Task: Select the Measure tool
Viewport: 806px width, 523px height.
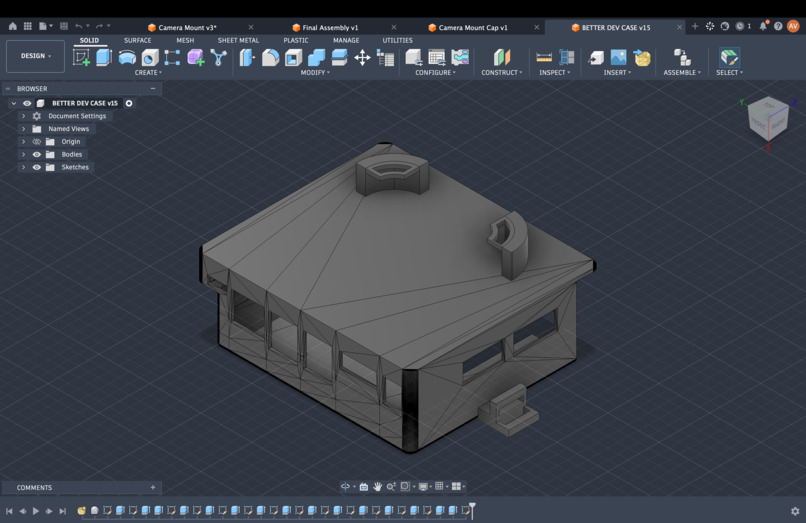Action: [x=544, y=58]
